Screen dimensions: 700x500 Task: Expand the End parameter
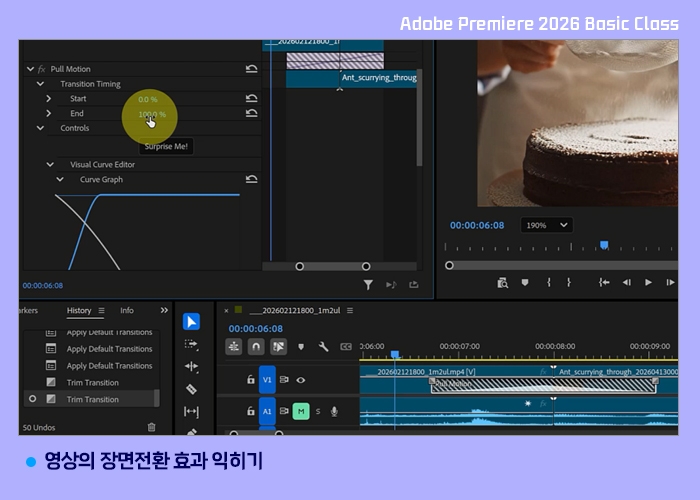[49, 113]
